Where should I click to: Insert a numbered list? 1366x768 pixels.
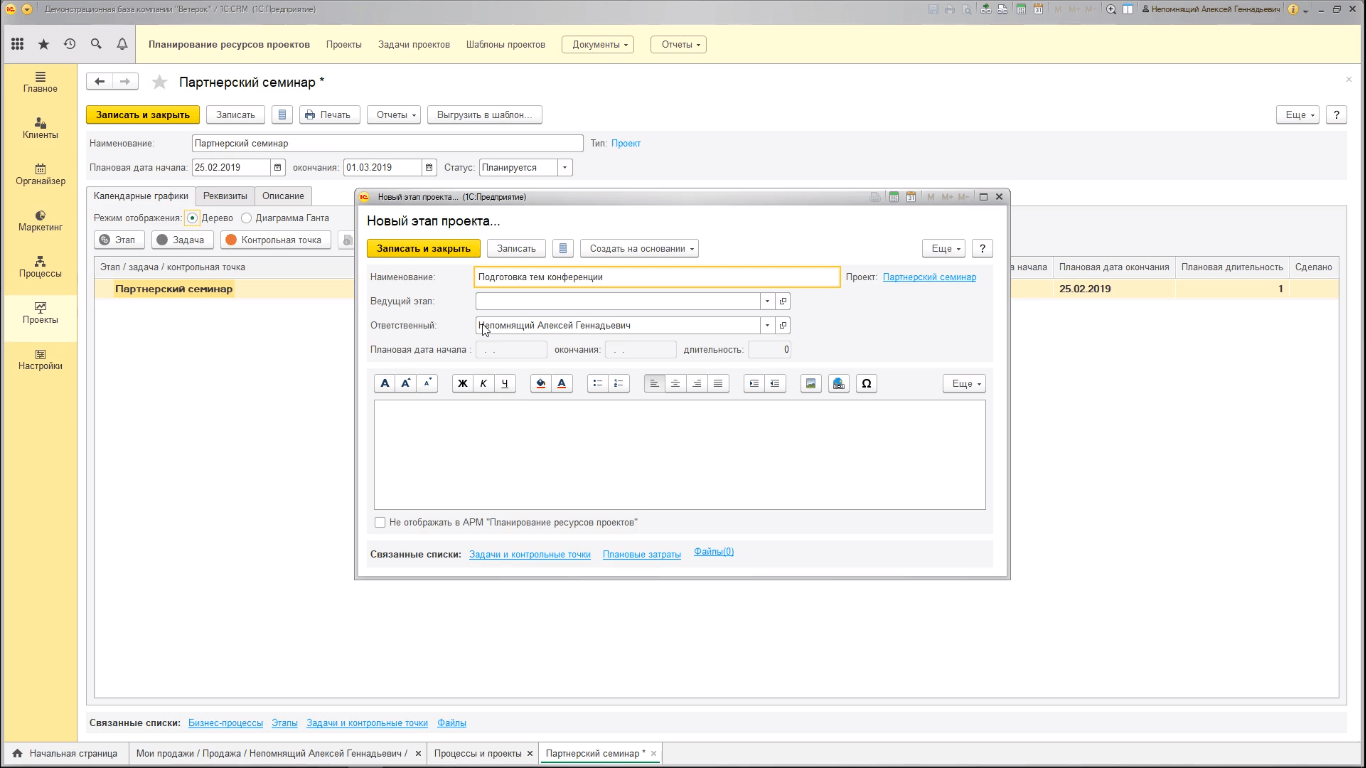click(618, 383)
